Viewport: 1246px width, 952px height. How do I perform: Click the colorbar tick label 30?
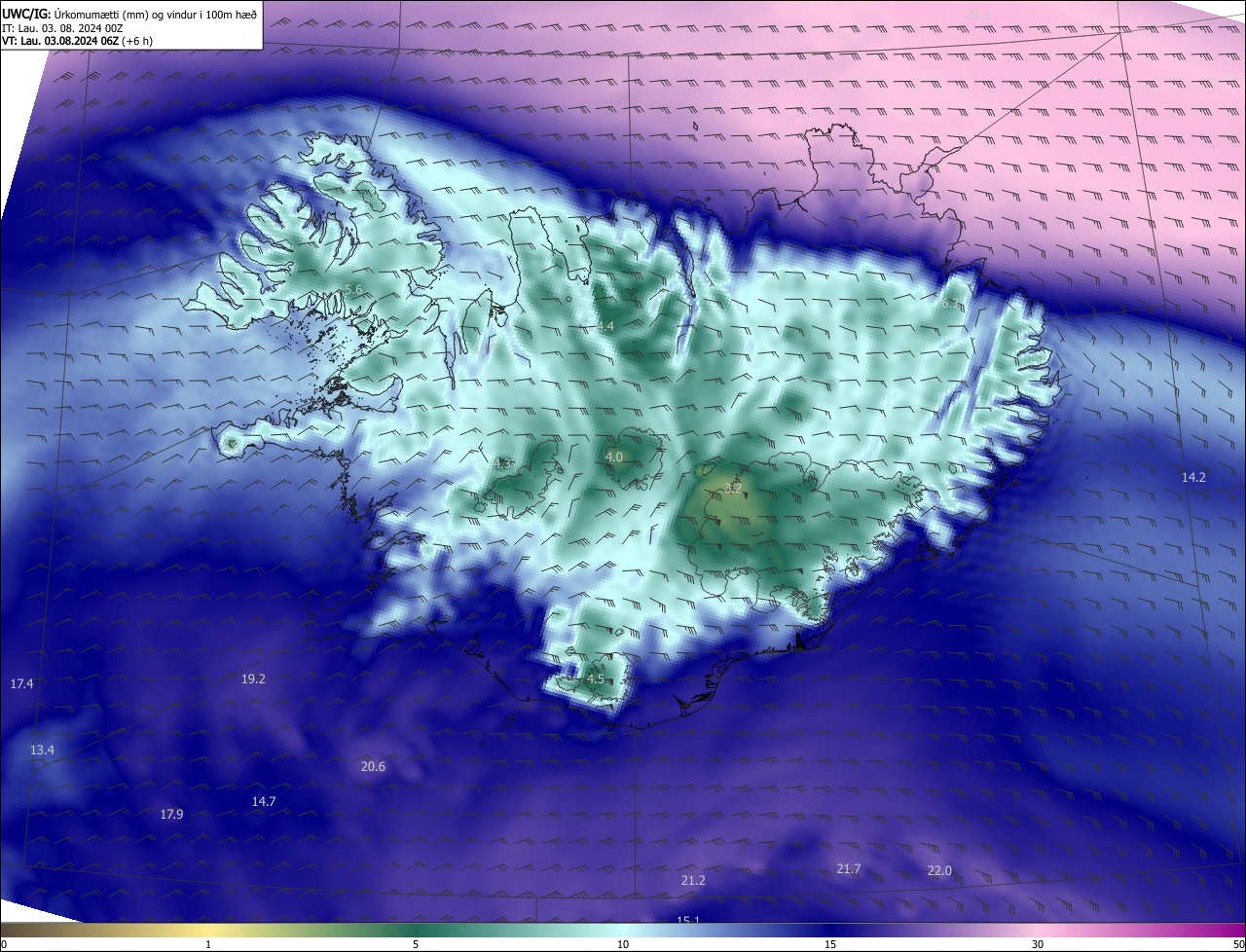(x=1038, y=944)
